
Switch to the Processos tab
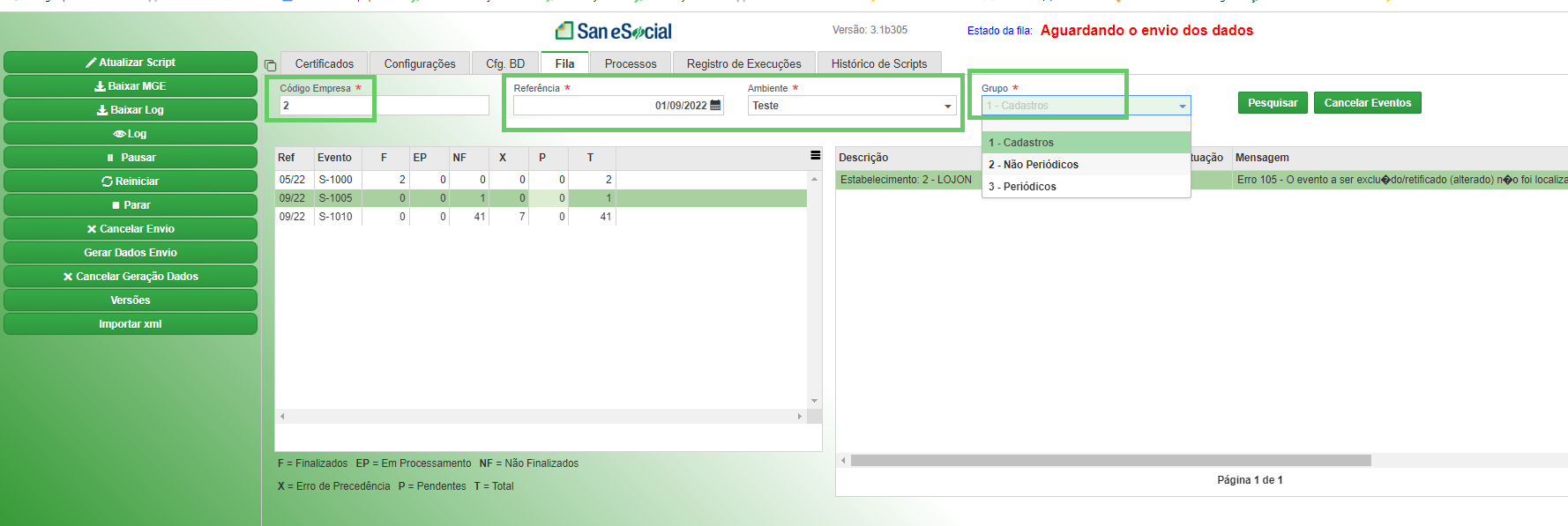point(631,63)
